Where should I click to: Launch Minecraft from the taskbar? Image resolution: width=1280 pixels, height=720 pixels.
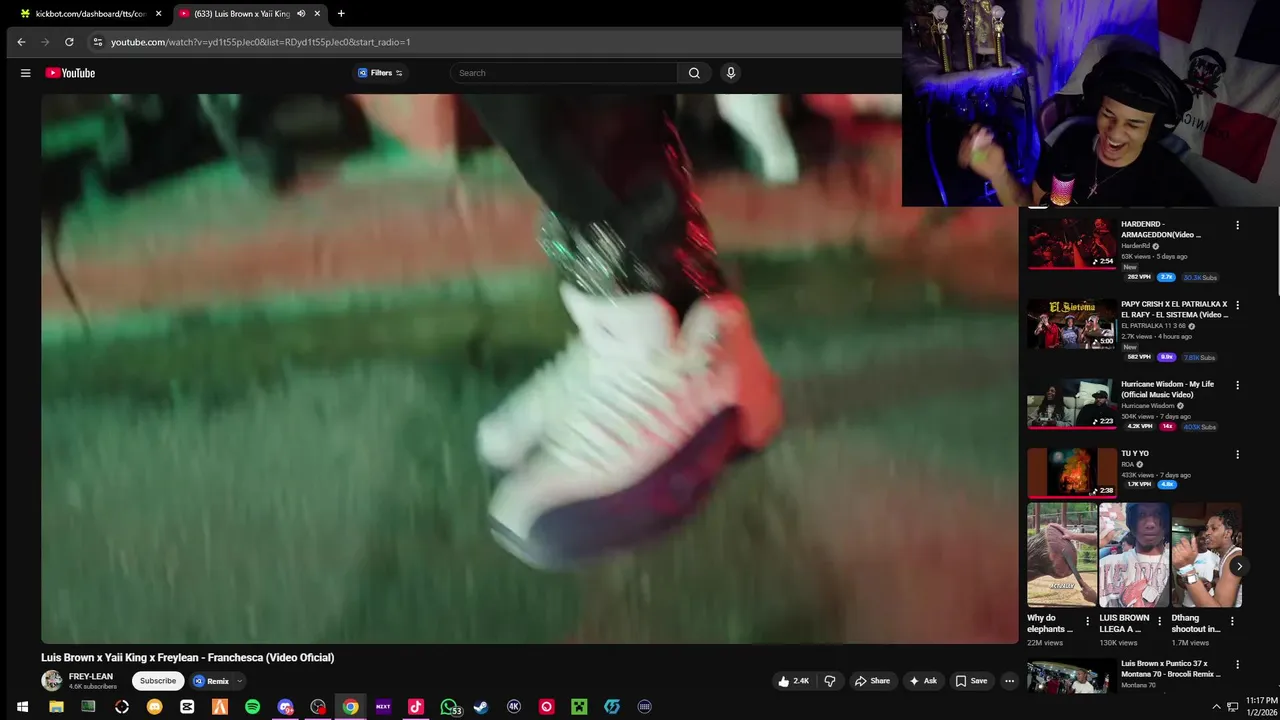[579, 707]
